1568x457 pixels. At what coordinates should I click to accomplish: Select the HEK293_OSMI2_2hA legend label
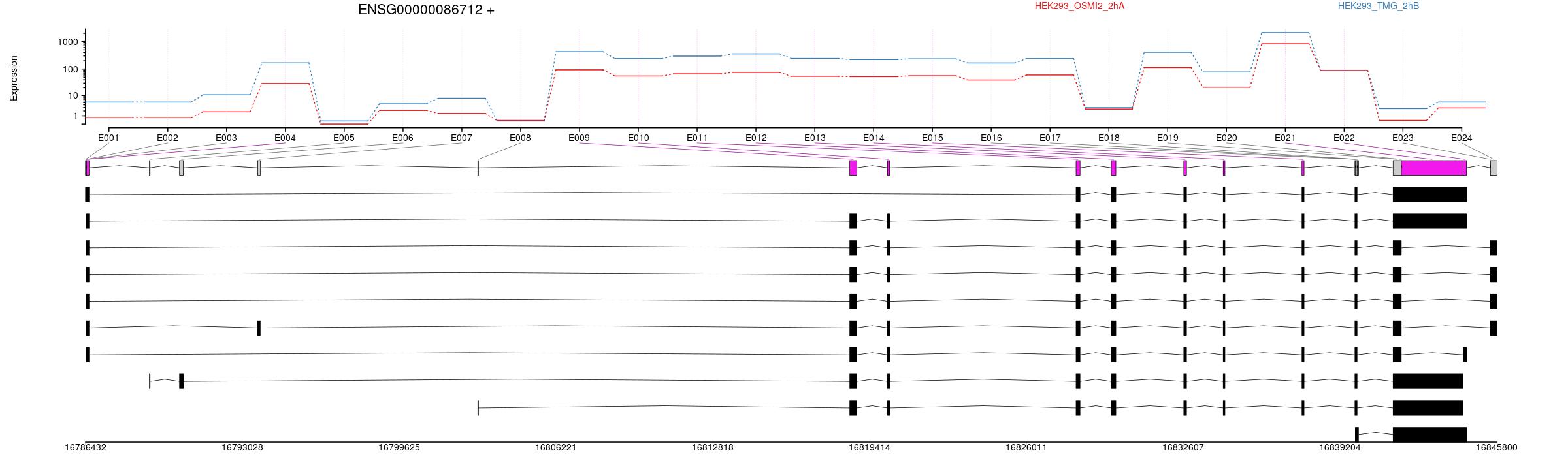1080,6
